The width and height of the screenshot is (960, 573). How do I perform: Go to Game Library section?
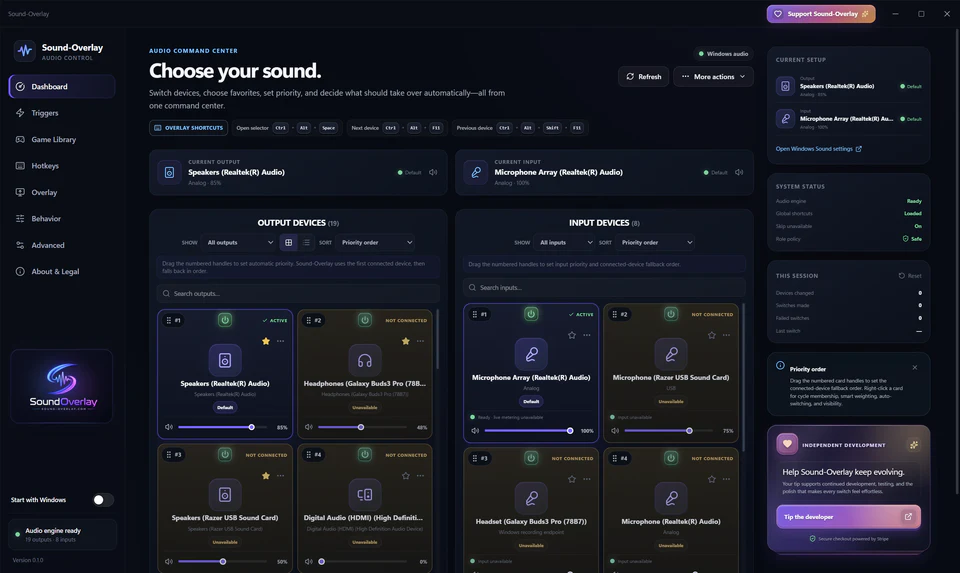pos(62,140)
